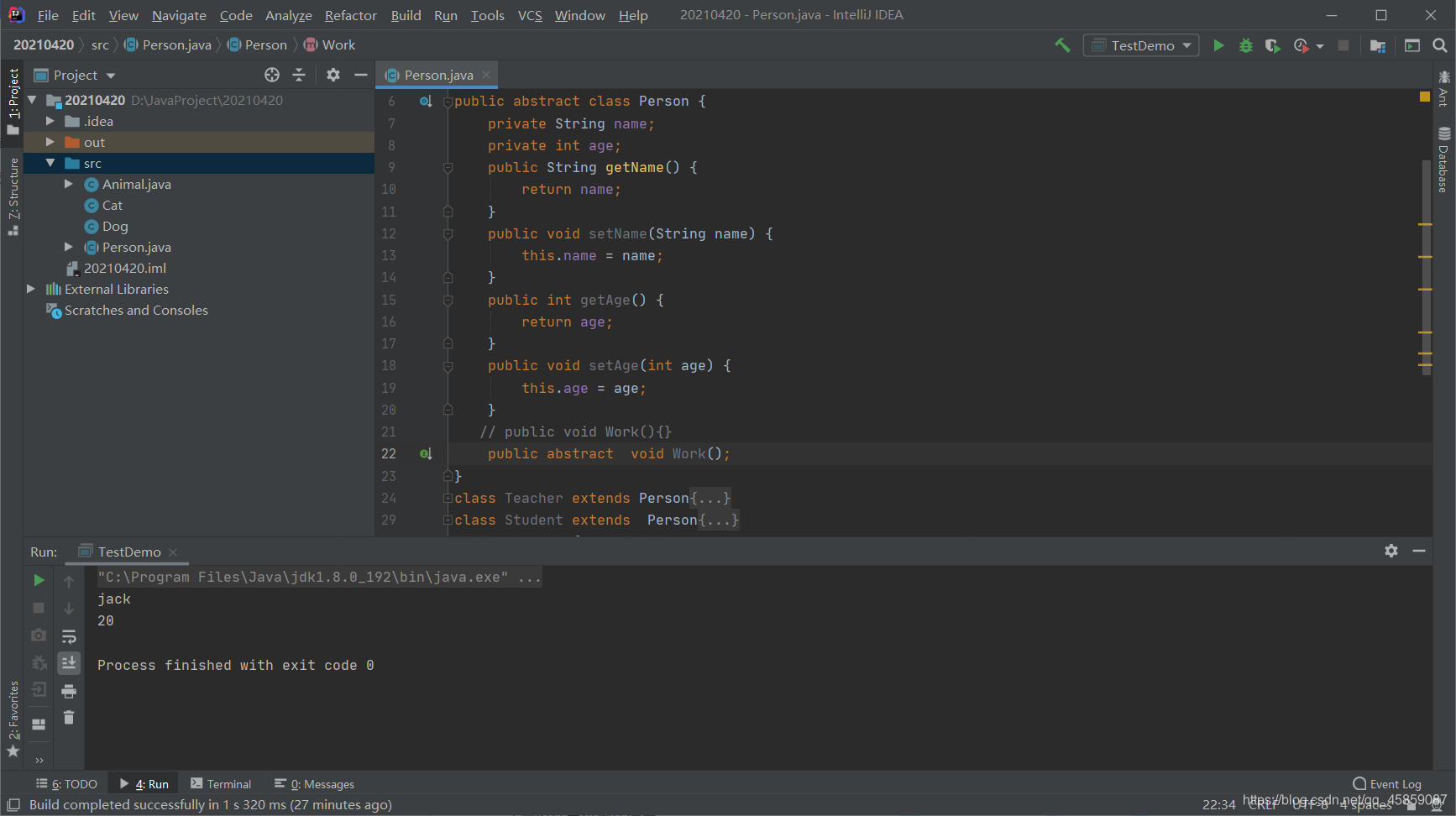
Task: Run TestDemo with the green play button
Action: click(x=1218, y=45)
